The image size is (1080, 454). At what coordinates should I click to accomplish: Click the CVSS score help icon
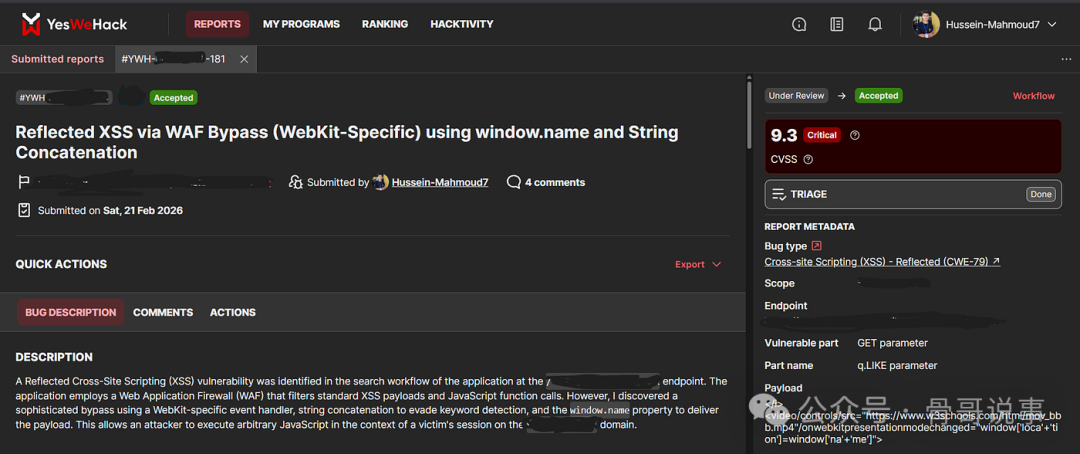click(x=854, y=135)
